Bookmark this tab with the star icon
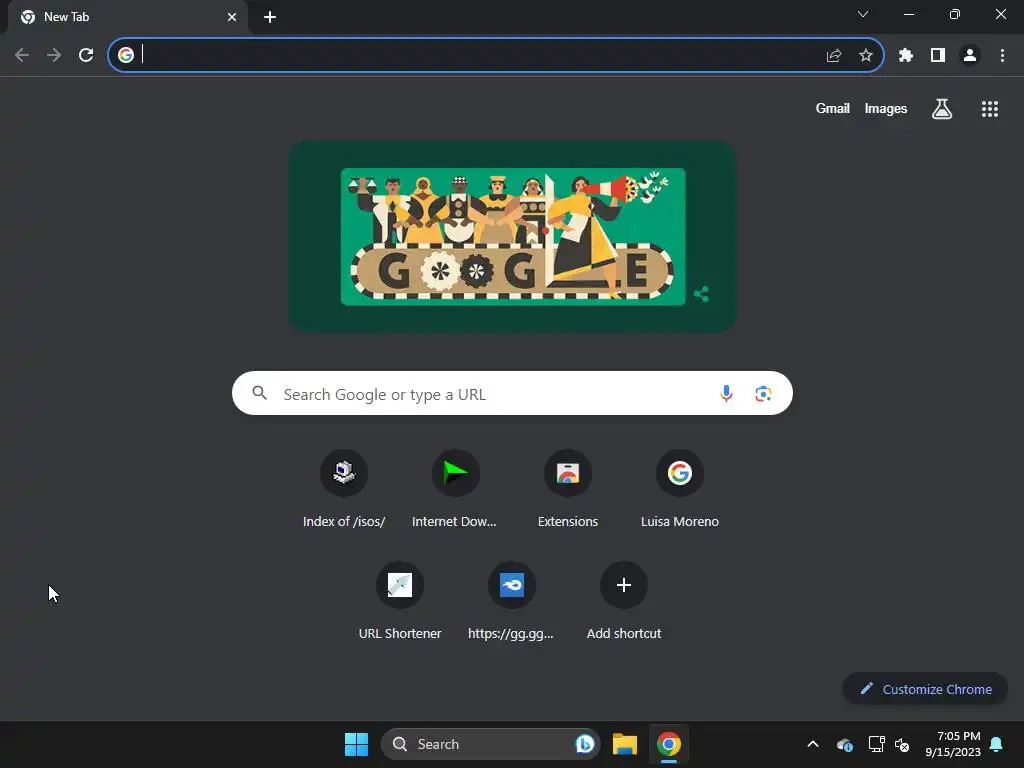The width and height of the screenshot is (1024, 768). (x=865, y=56)
